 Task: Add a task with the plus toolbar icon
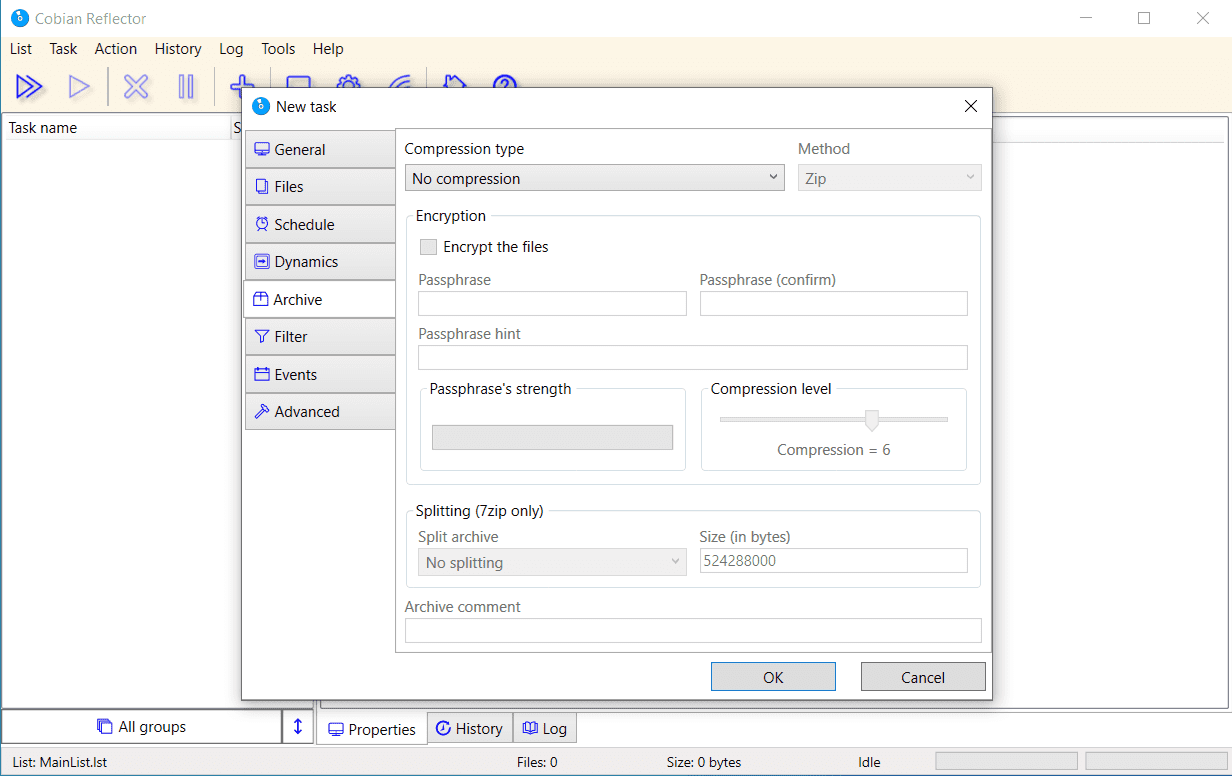[x=240, y=82]
